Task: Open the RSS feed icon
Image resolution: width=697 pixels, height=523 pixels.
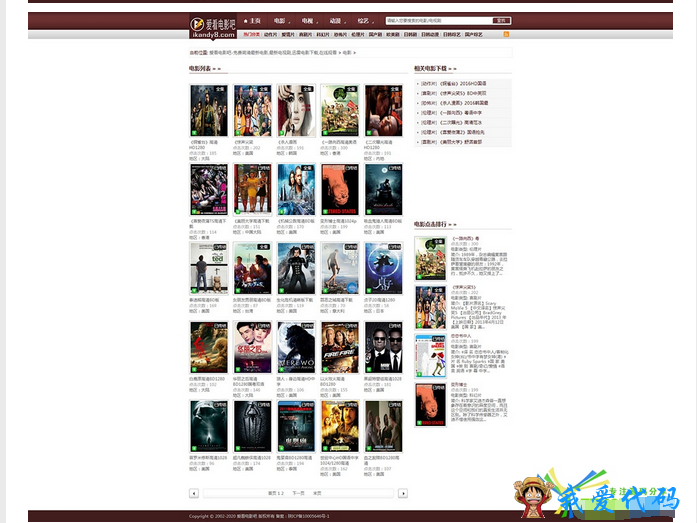Action: 506,34
